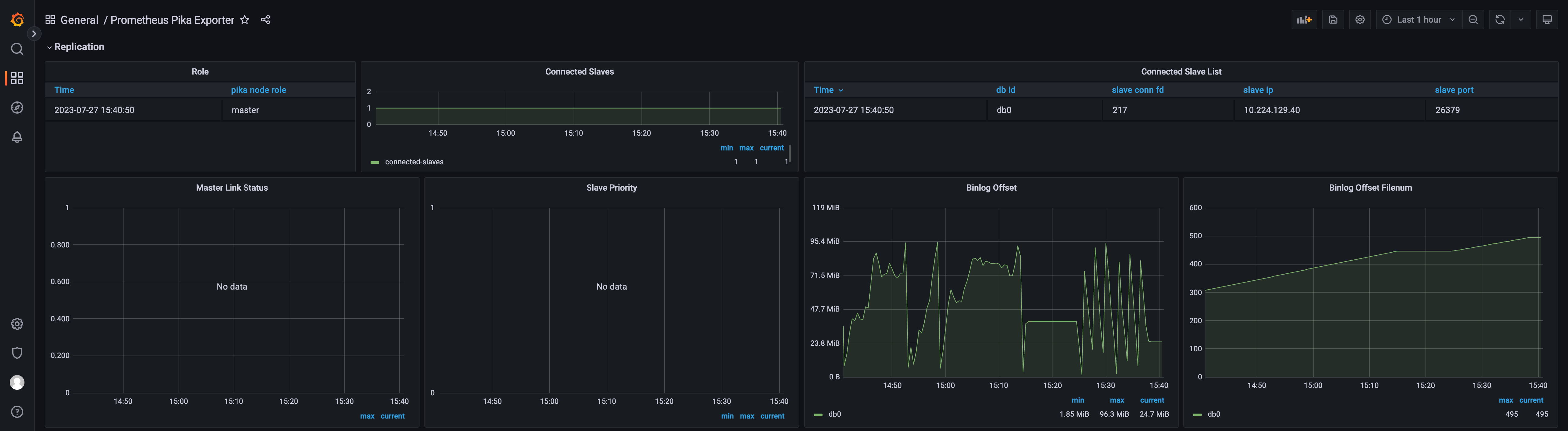Share the dashboard via share icon

coord(265,20)
